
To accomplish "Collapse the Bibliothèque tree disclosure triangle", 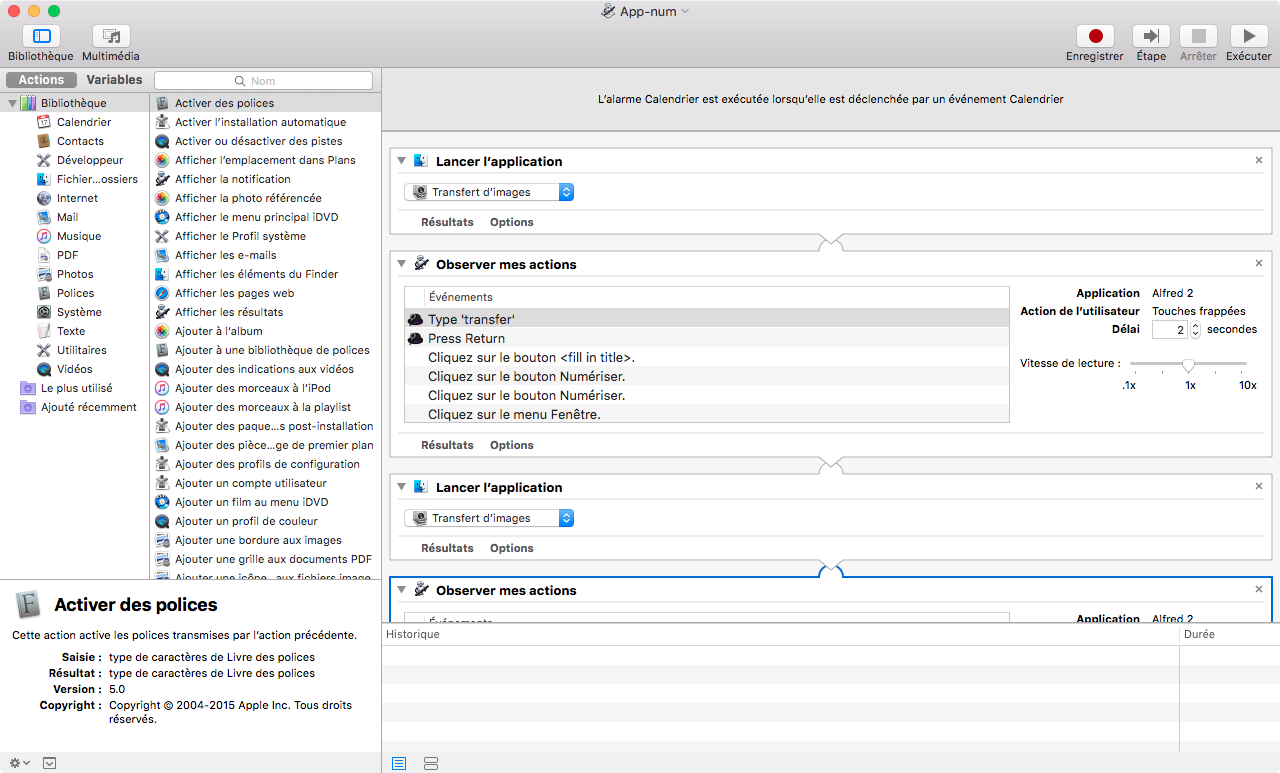I will [12, 103].
